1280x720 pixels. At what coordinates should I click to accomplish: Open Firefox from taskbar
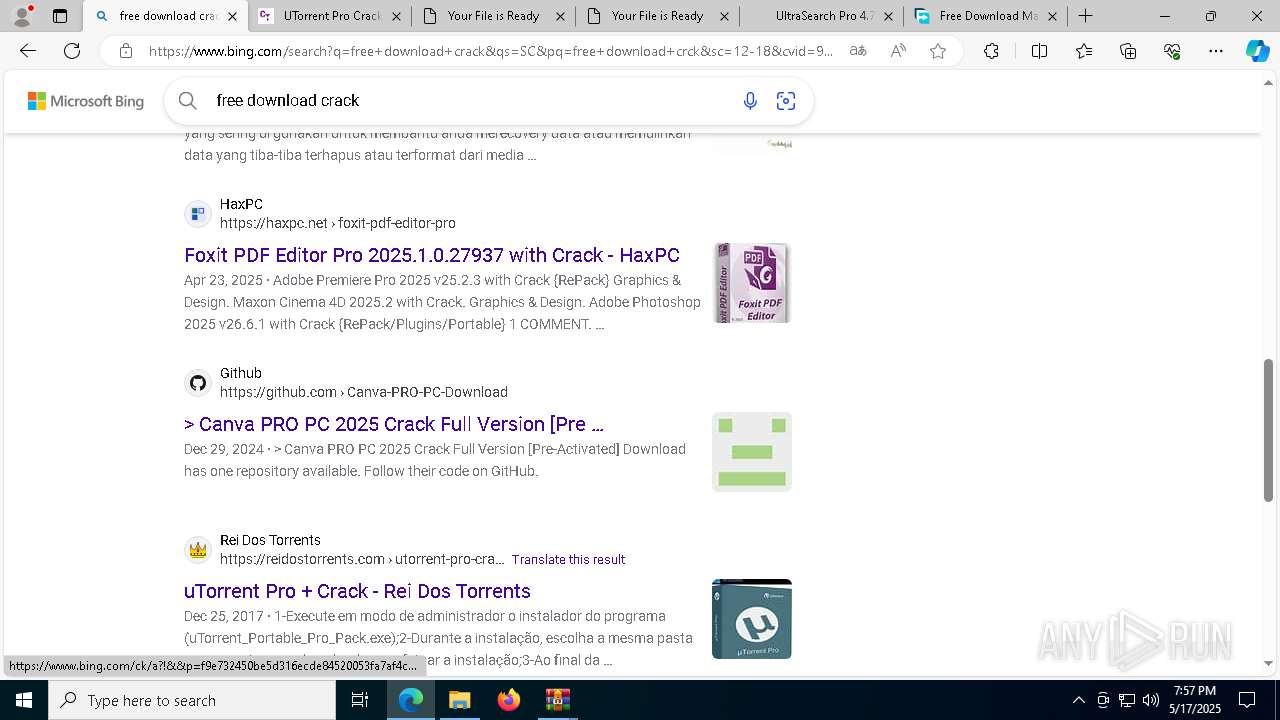pos(509,700)
